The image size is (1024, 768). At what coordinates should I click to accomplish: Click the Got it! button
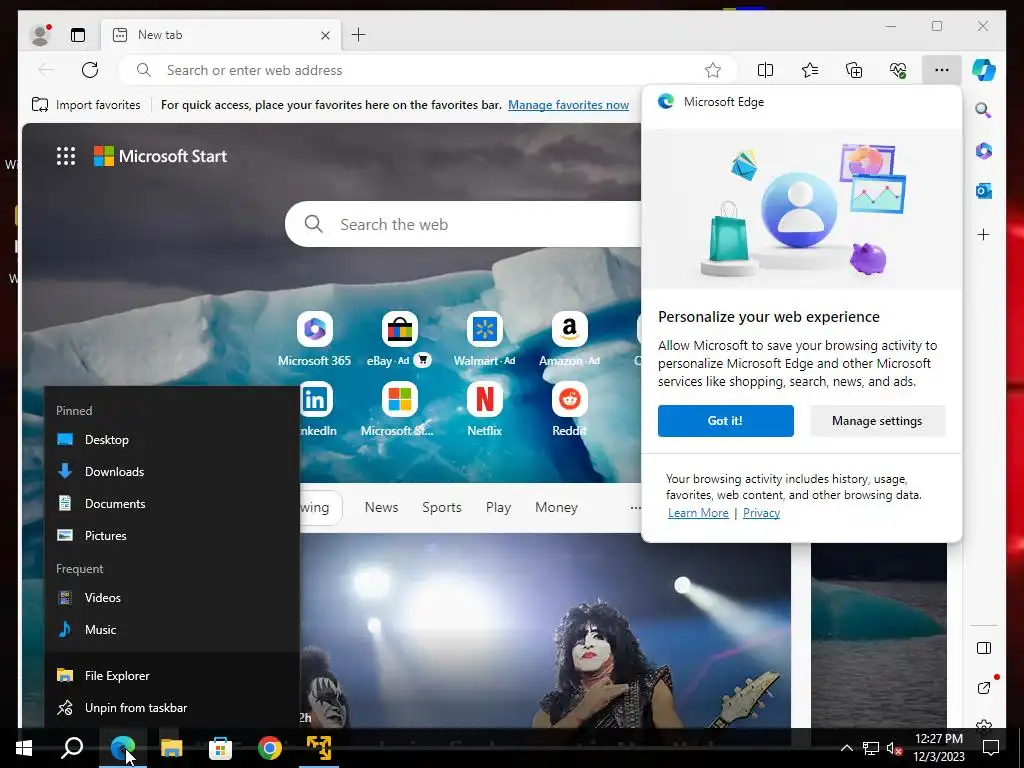[726, 421]
